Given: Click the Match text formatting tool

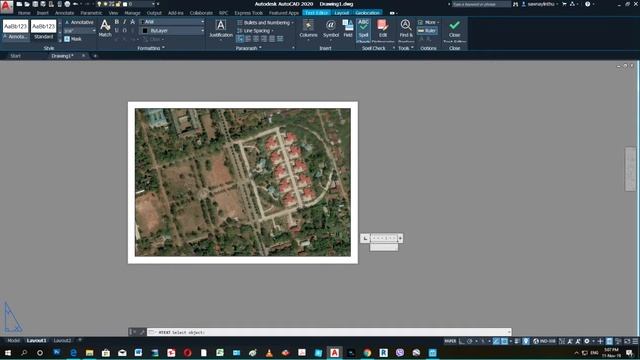Looking at the screenshot, I should tap(105, 29).
